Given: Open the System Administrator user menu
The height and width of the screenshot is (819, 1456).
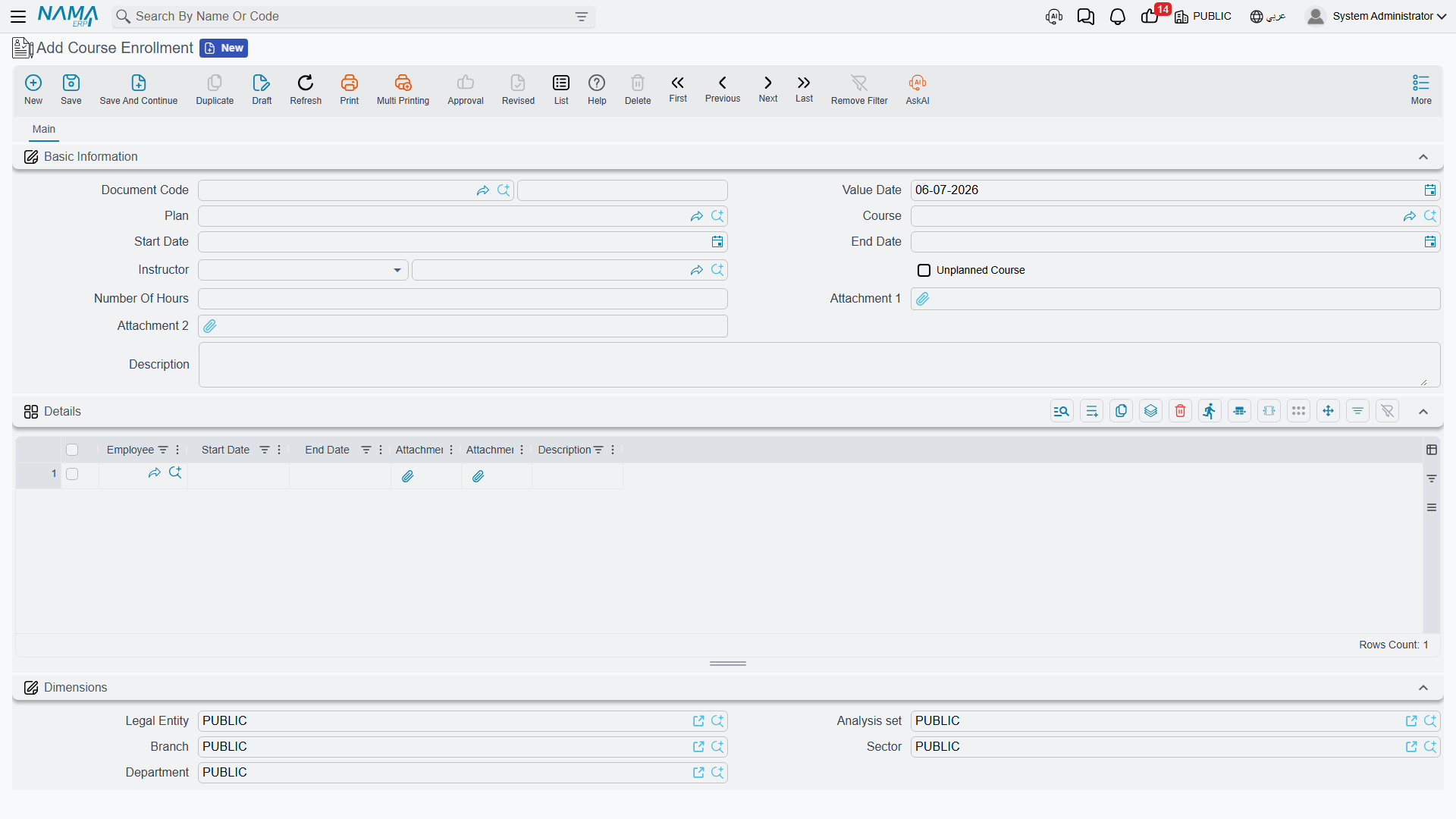Looking at the screenshot, I should point(1376,17).
